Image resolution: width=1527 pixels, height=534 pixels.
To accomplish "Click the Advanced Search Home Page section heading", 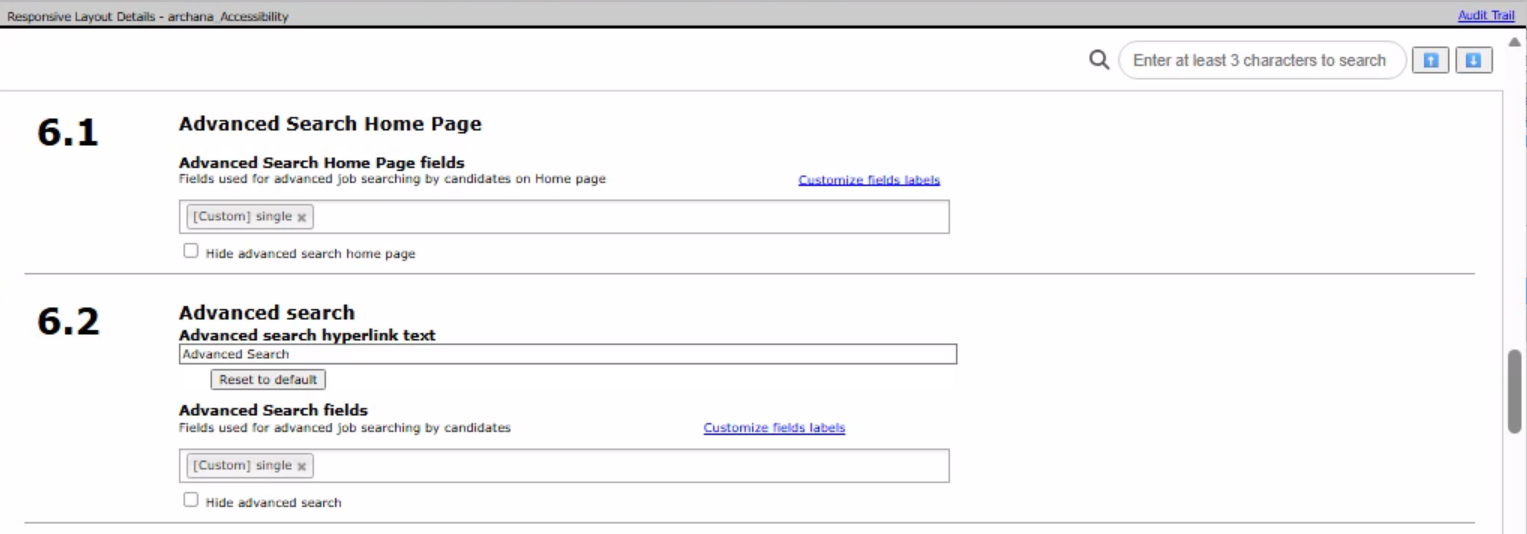I will point(329,124).
